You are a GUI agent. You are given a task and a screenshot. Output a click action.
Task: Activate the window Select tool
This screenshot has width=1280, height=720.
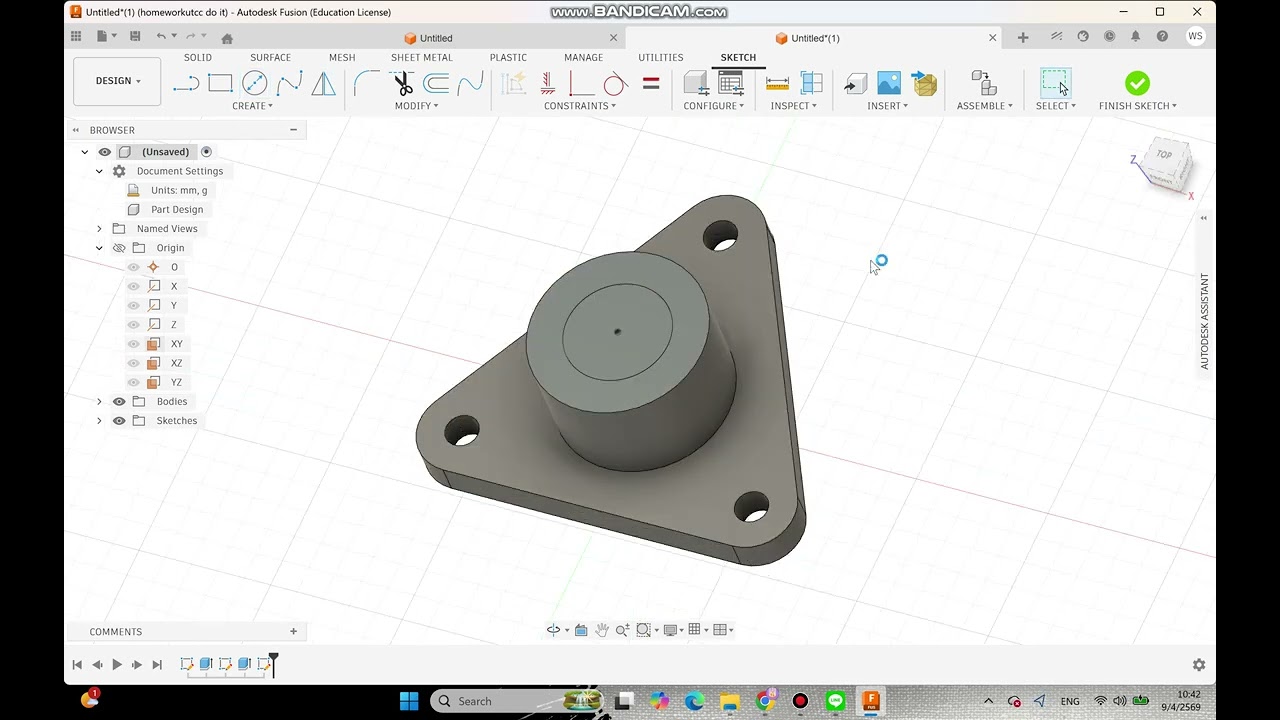click(1056, 83)
